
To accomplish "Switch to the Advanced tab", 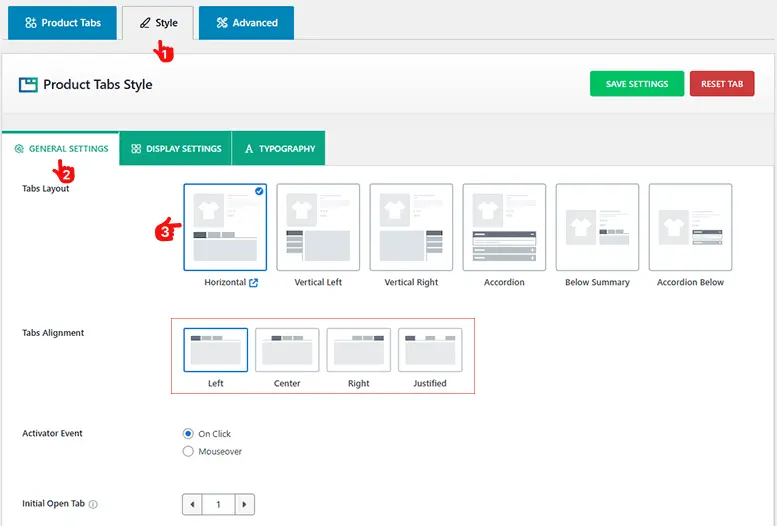I will point(246,23).
